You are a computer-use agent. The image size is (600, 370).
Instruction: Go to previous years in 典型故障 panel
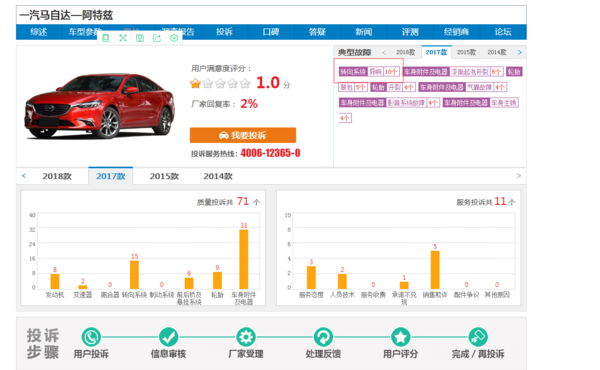pos(384,52)
